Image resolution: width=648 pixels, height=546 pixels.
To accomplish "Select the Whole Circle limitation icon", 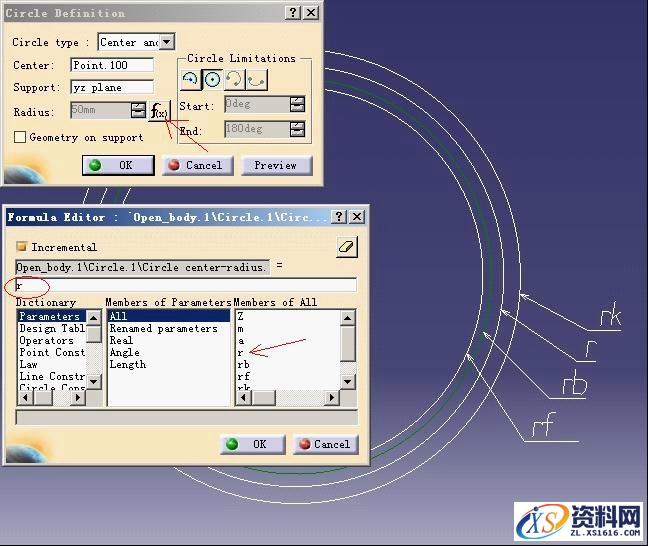I will coord(211,80).
